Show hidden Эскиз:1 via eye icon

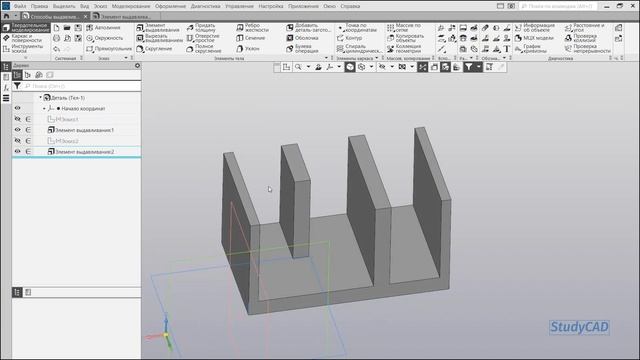[18, 119]
